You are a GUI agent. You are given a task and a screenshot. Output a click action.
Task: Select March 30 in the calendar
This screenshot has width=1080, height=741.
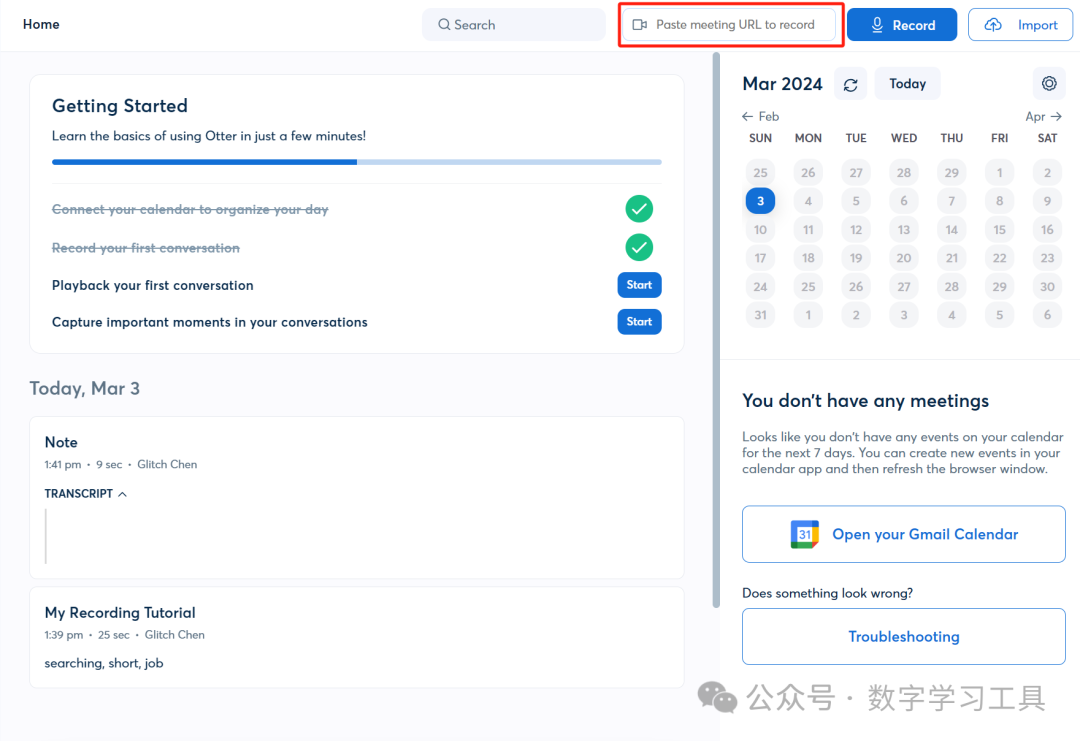coord(1047,286)
